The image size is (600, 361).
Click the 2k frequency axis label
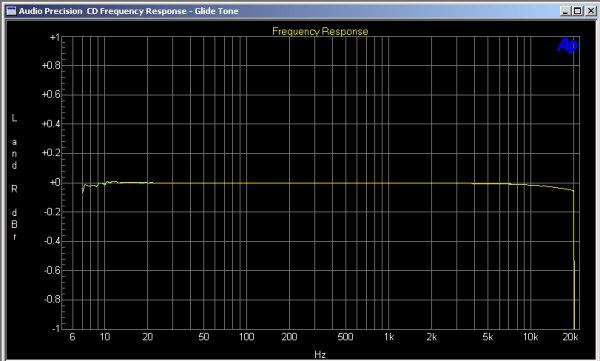point(432,337)
